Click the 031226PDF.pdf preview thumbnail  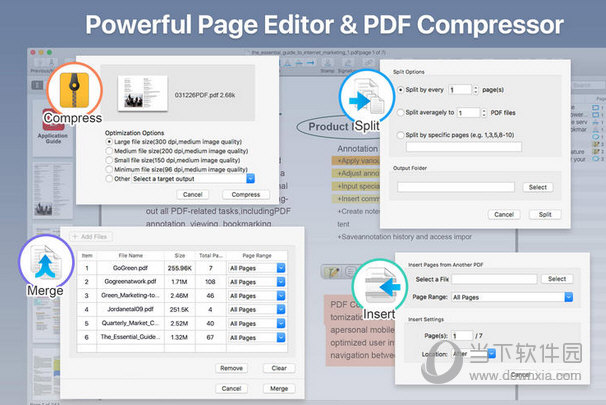click(143, 93)
